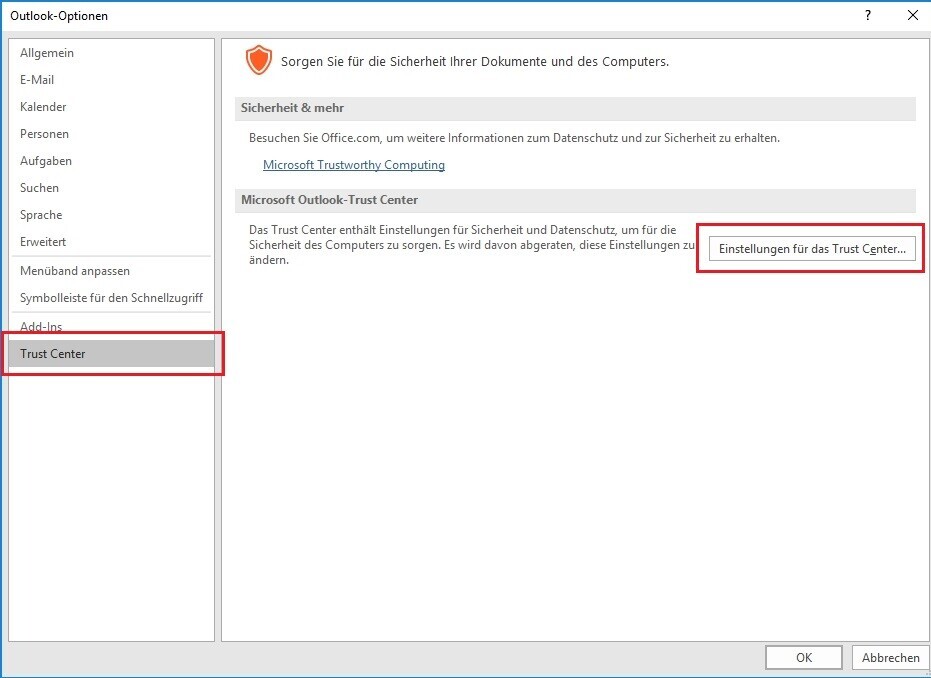931x678 pixels.
Task: Click the text starting 'Besuchen Sie Office.com'
Action: tap(514, 138)
